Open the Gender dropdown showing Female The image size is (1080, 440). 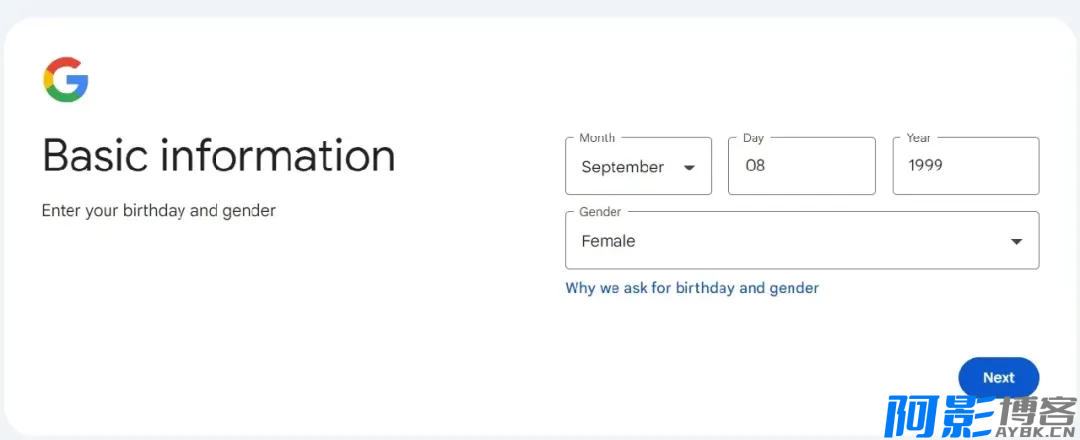point(802,240)
